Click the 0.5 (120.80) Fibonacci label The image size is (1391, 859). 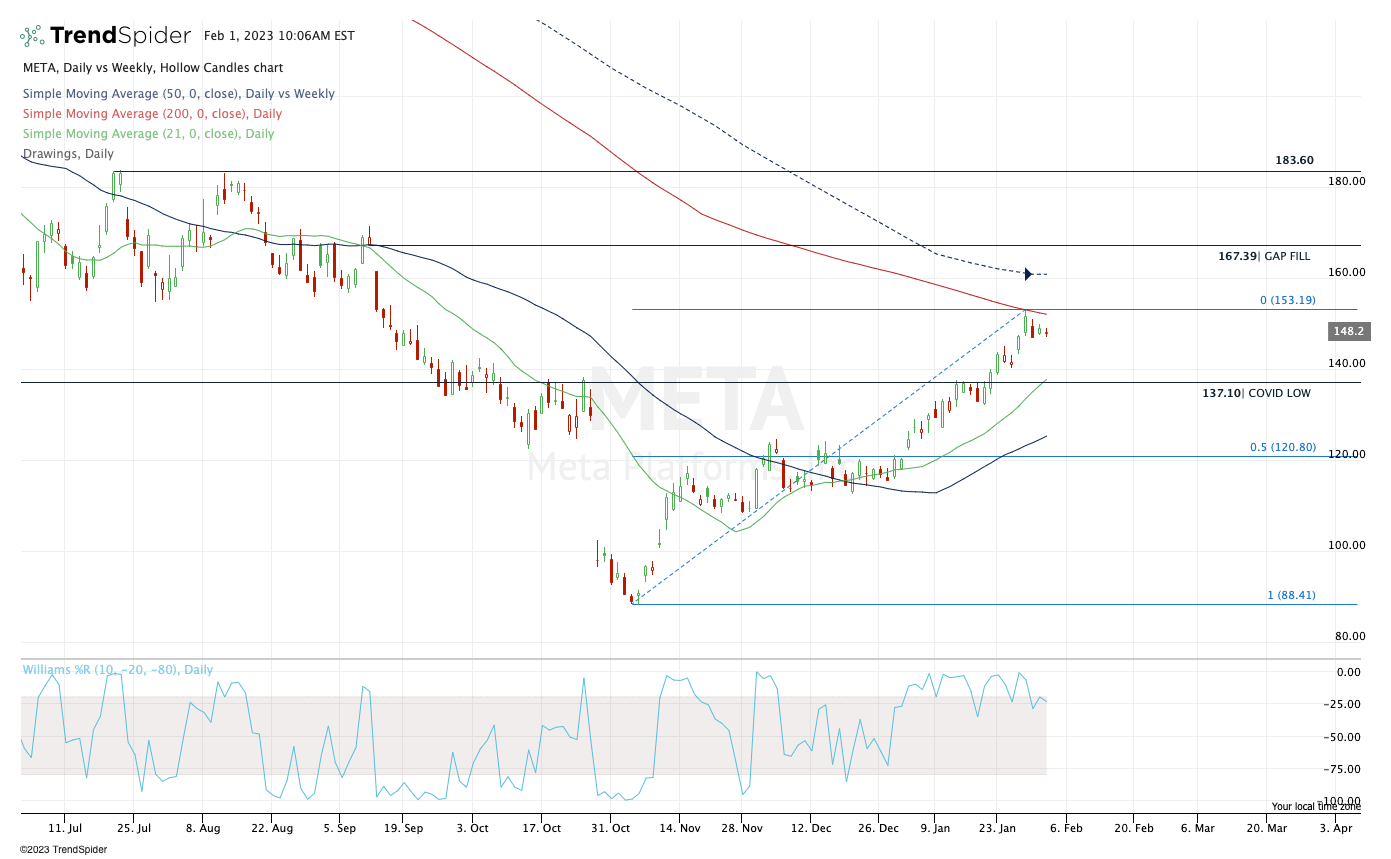tap(1283, 447)
